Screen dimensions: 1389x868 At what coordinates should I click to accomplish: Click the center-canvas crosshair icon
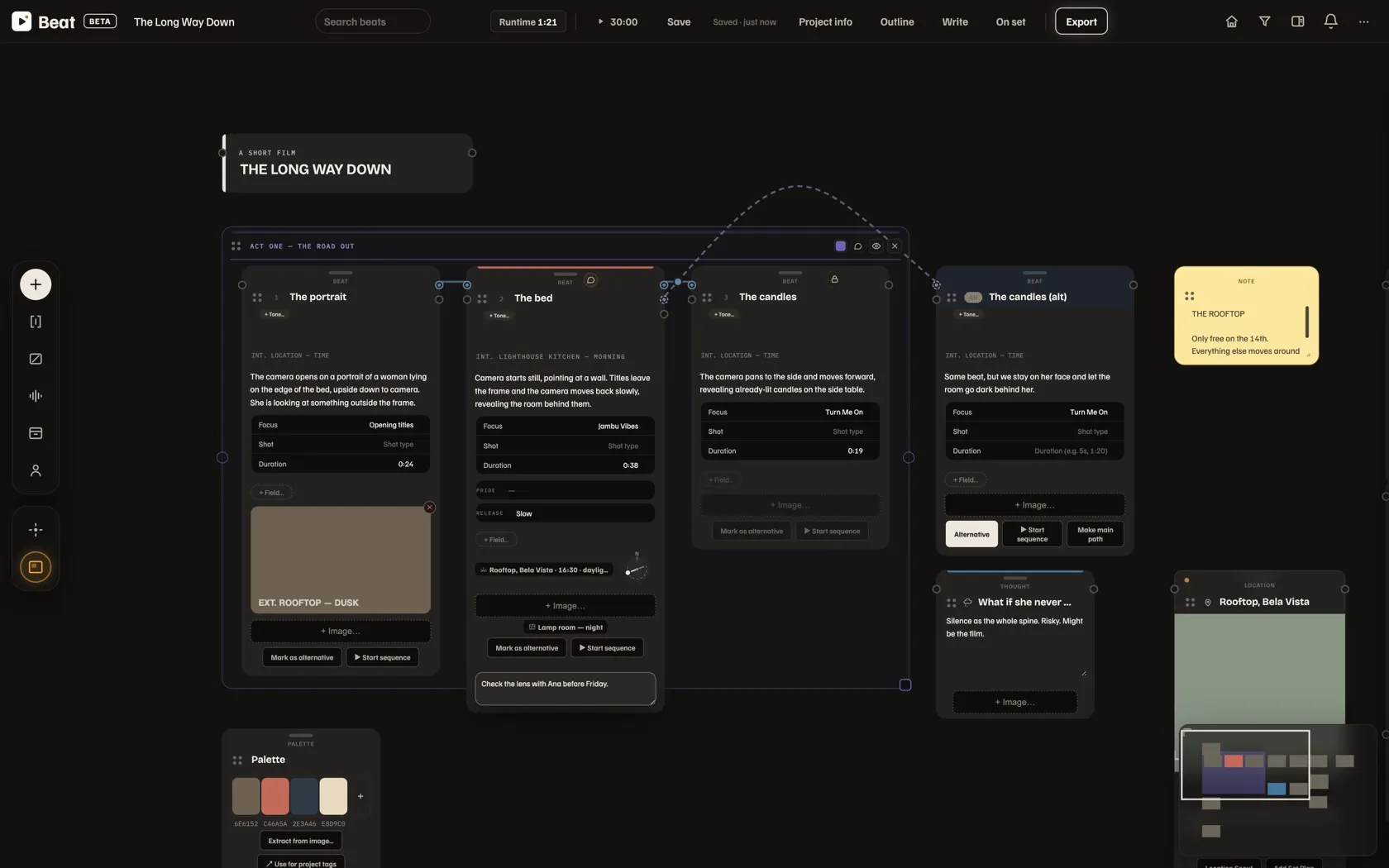[36, 530]
